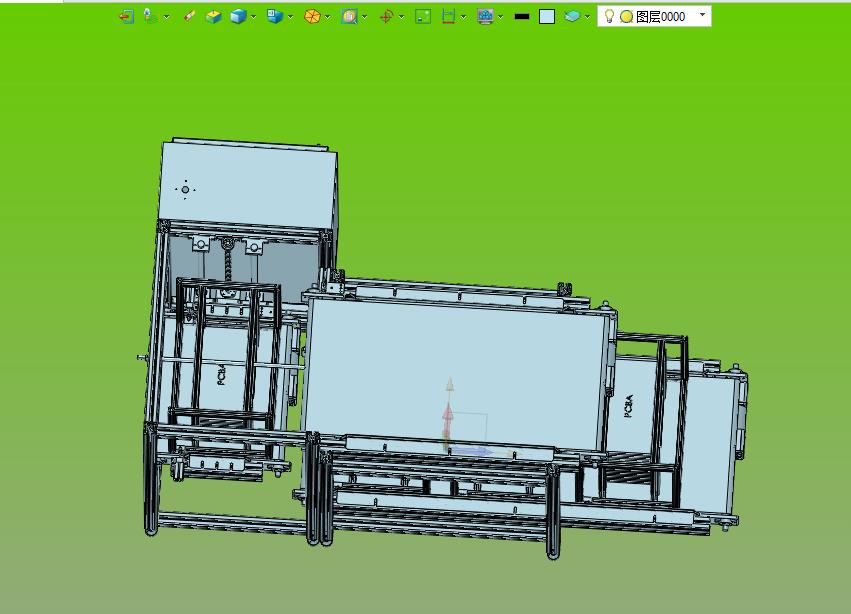Screen dimensions: 851x614
Task: Click the green square display icon
Action: click(x=423, y=17)
